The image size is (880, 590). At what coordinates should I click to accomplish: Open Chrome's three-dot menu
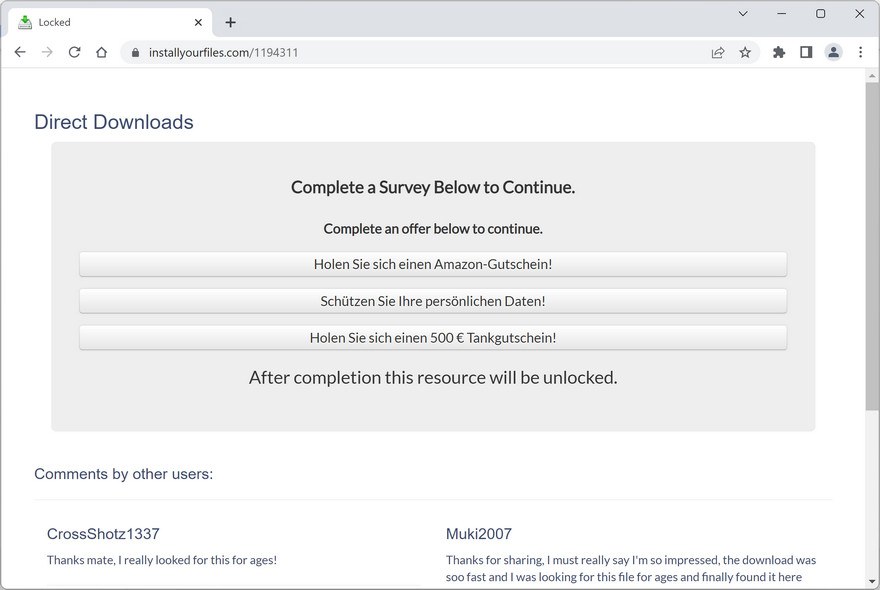coord(860,53)
